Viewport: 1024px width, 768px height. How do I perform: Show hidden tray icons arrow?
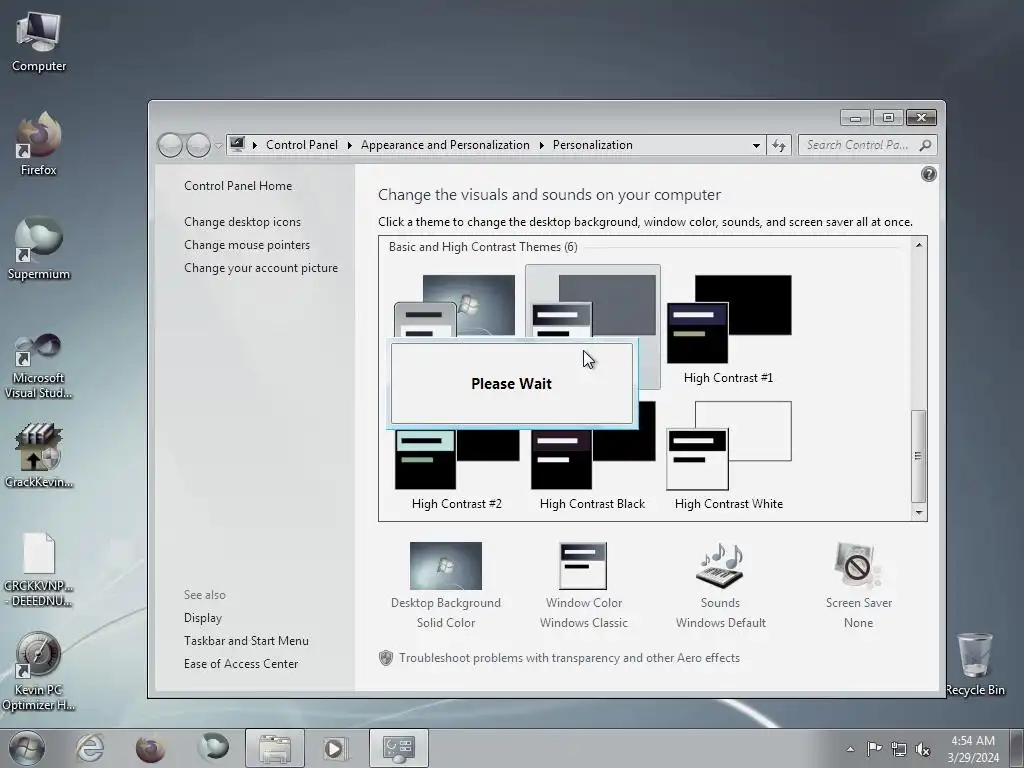[850, 749]
